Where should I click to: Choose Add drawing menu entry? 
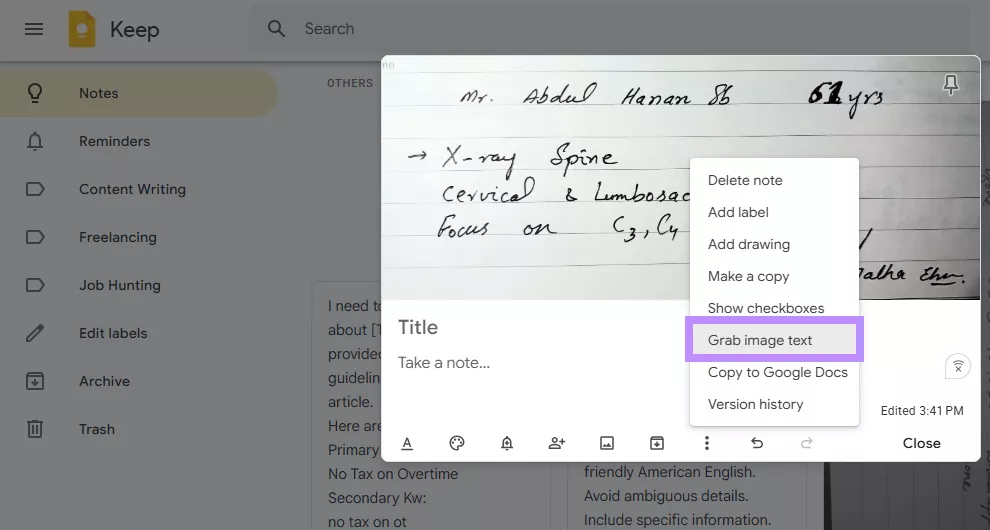774,244
